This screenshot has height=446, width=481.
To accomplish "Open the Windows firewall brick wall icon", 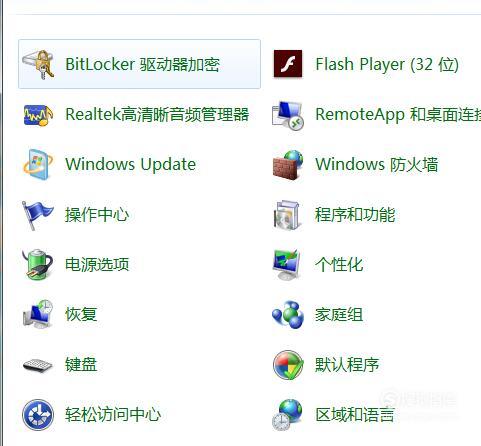I will tap(288, 164).
